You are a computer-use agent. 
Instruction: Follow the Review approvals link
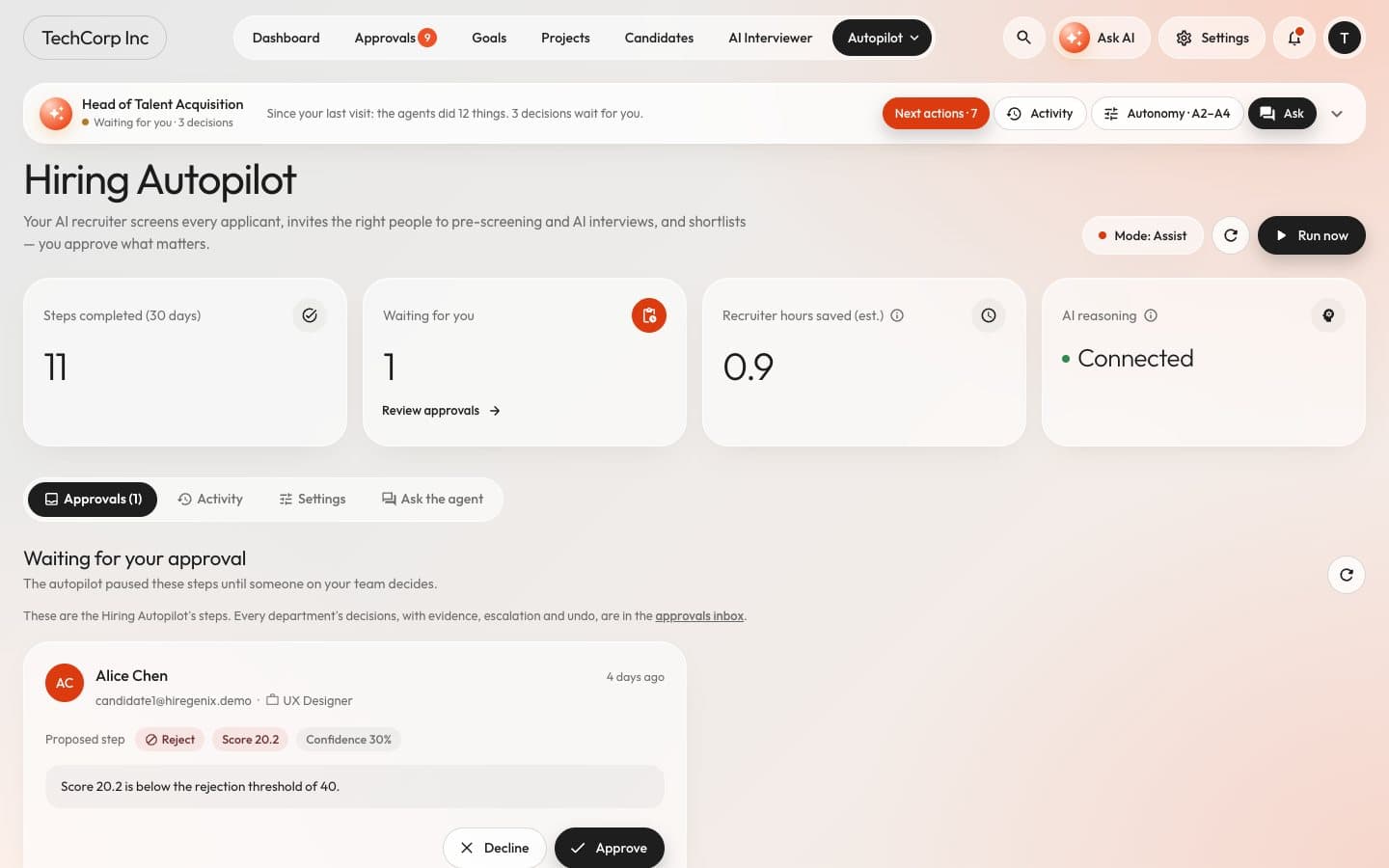click(x=442, y=411)
